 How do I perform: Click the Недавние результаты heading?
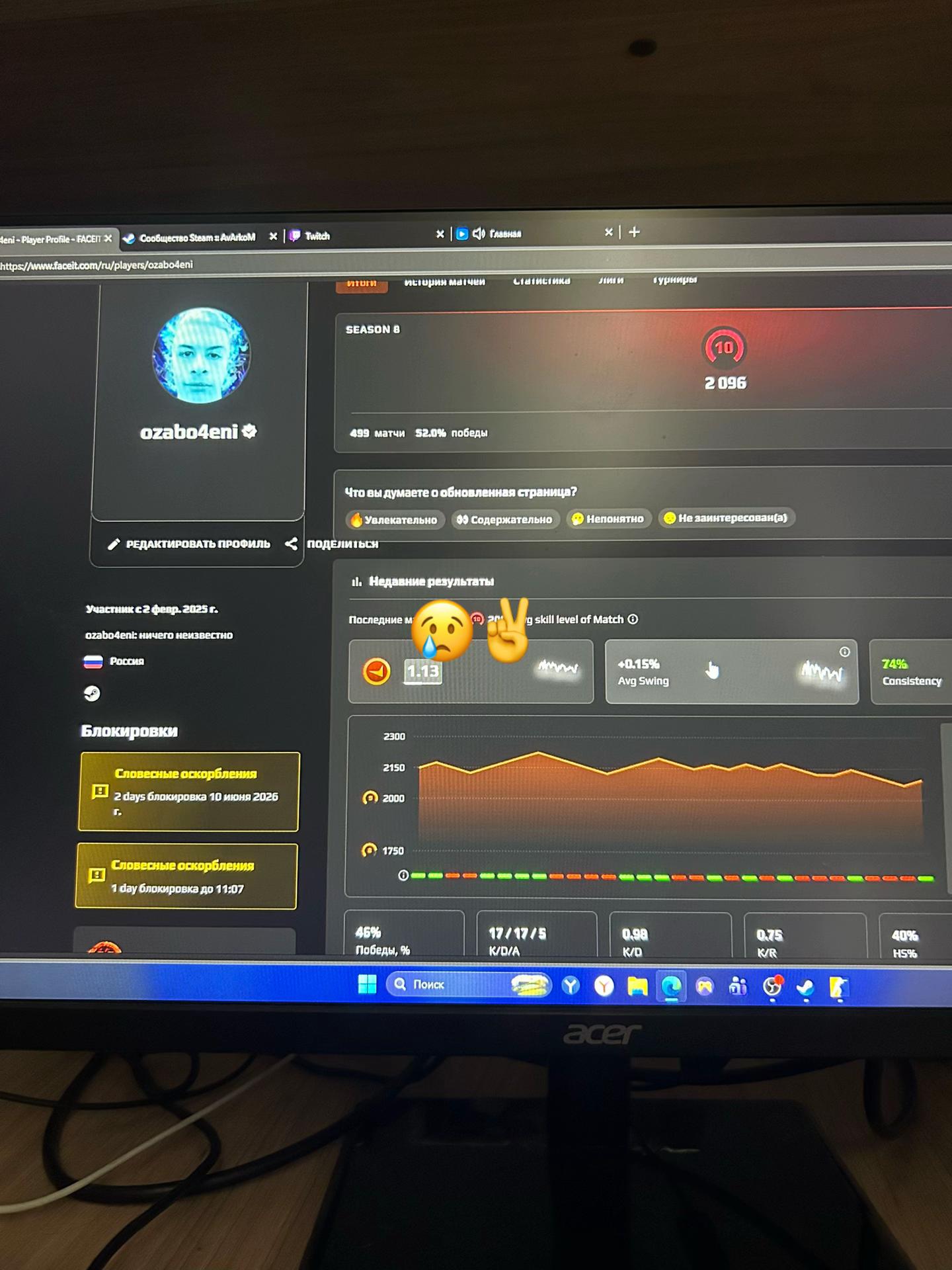[431, 581]
